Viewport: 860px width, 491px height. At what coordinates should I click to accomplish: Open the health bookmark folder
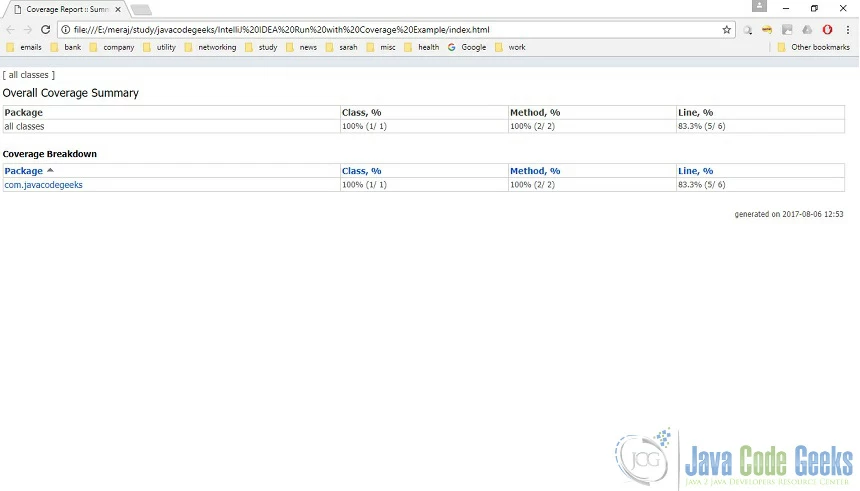tap(422, 47)
